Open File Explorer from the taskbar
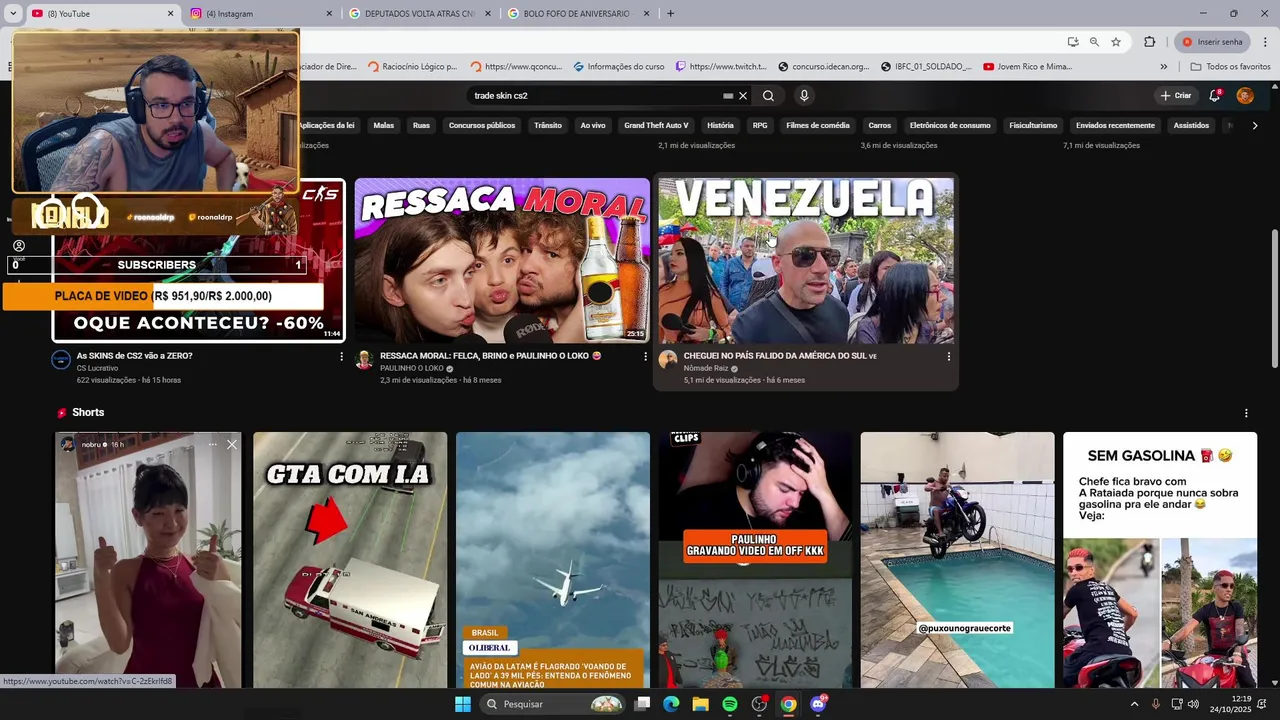This screenshot has width=1280, height=720. pyautogui.click(x=700, y=704)
